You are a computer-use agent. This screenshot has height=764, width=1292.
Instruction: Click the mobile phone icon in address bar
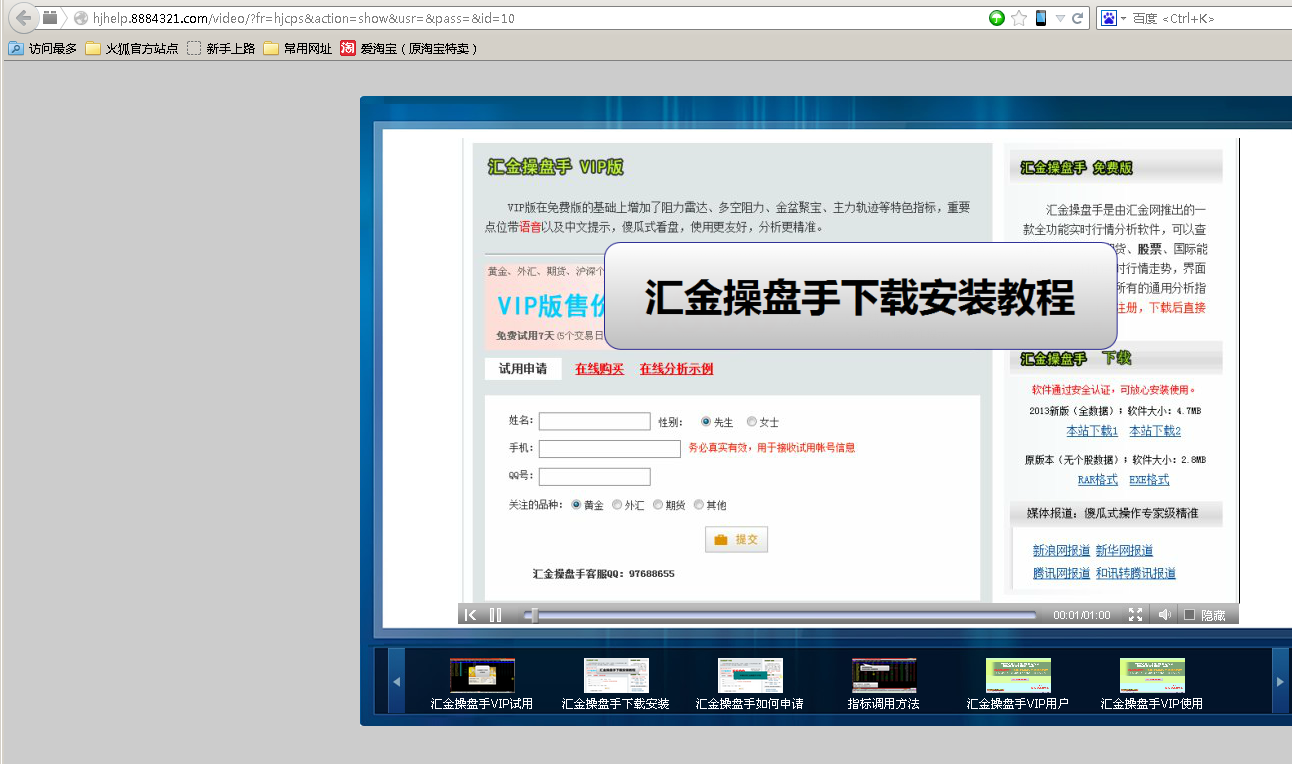point(1041,18)
